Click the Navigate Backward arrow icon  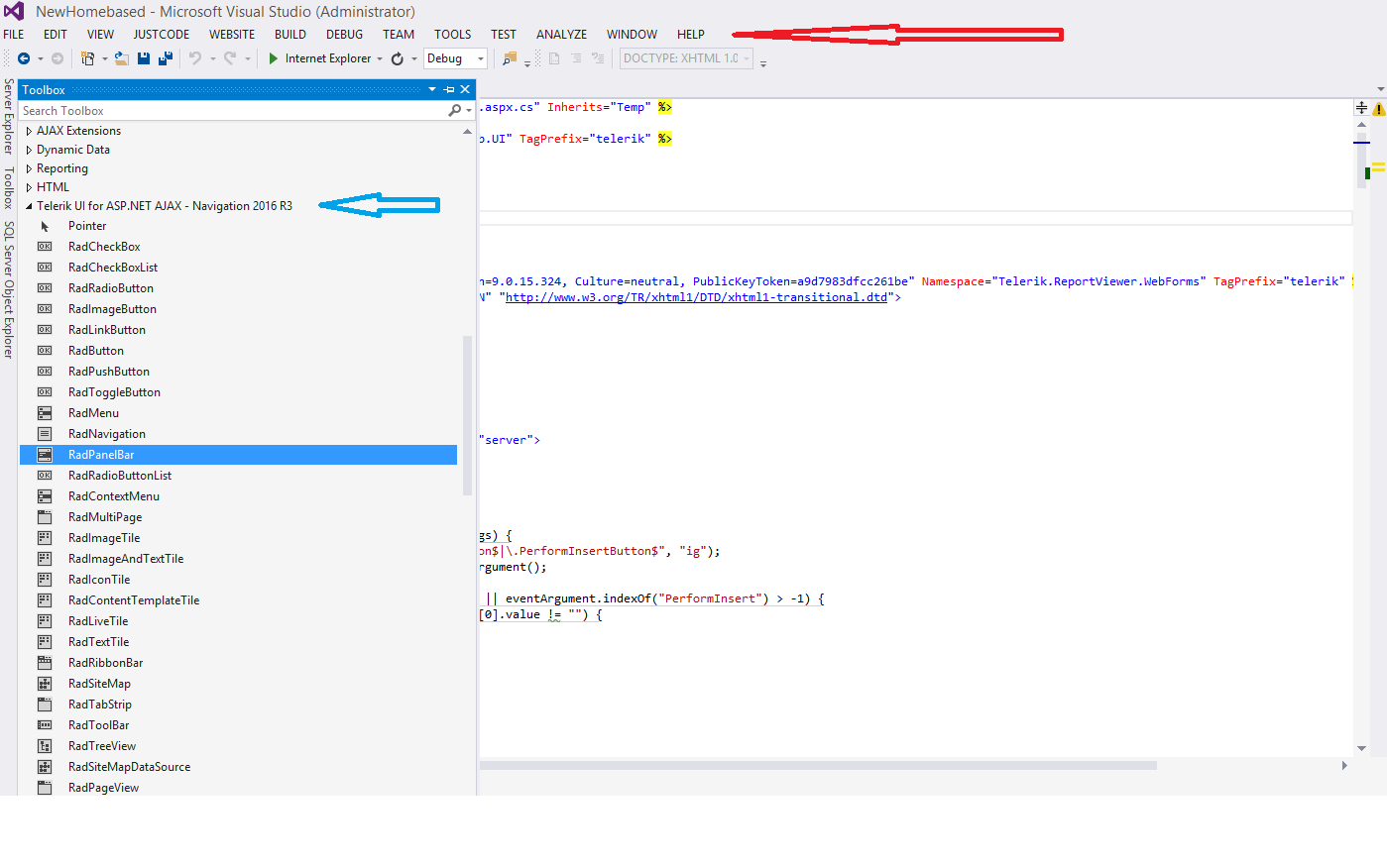tap(24, 58)
